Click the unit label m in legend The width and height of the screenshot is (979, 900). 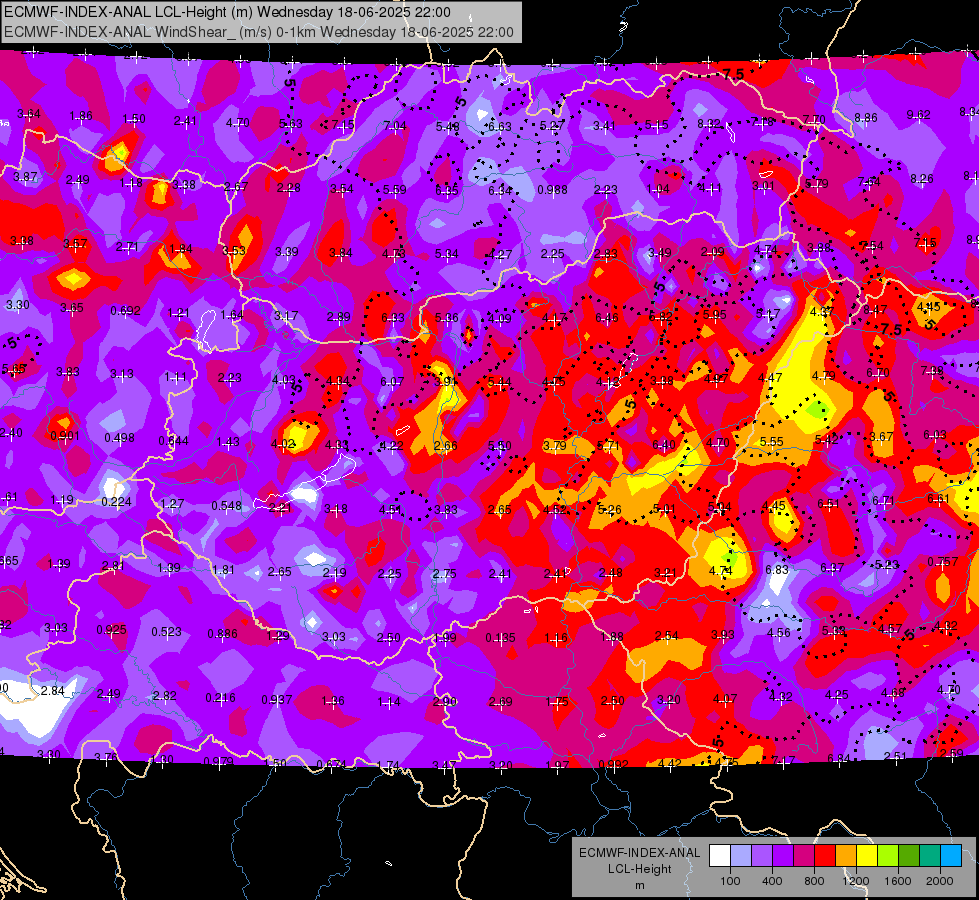(x=639, y=886)
